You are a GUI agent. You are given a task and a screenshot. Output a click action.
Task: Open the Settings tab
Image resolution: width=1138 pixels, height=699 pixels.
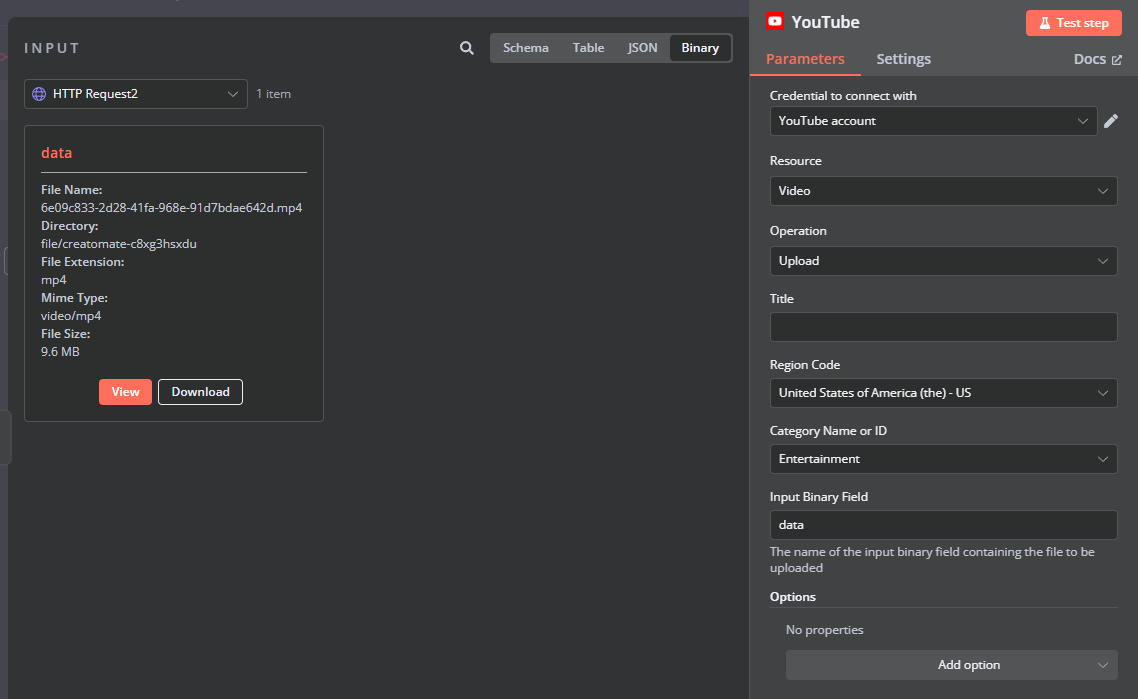(904, 59)
